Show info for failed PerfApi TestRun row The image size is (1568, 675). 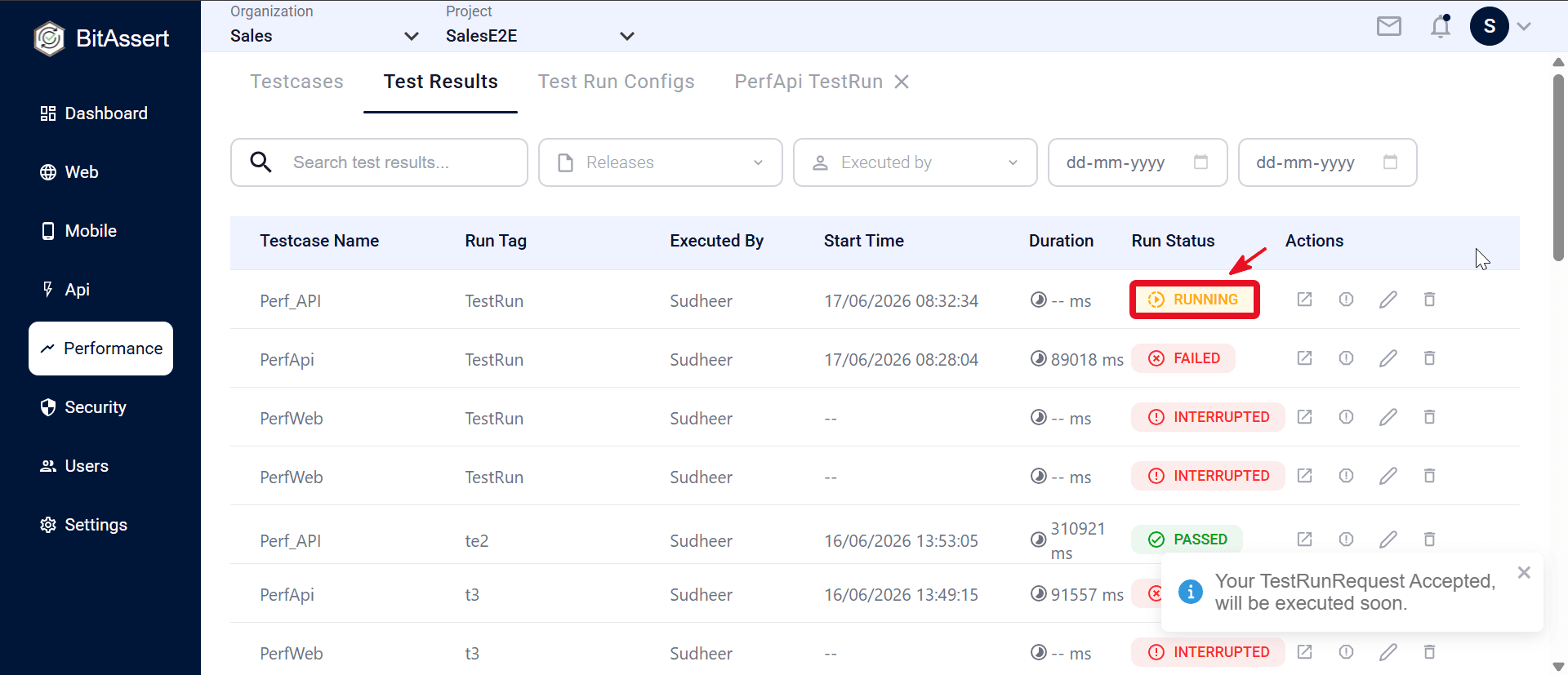tap(1346, 358)
